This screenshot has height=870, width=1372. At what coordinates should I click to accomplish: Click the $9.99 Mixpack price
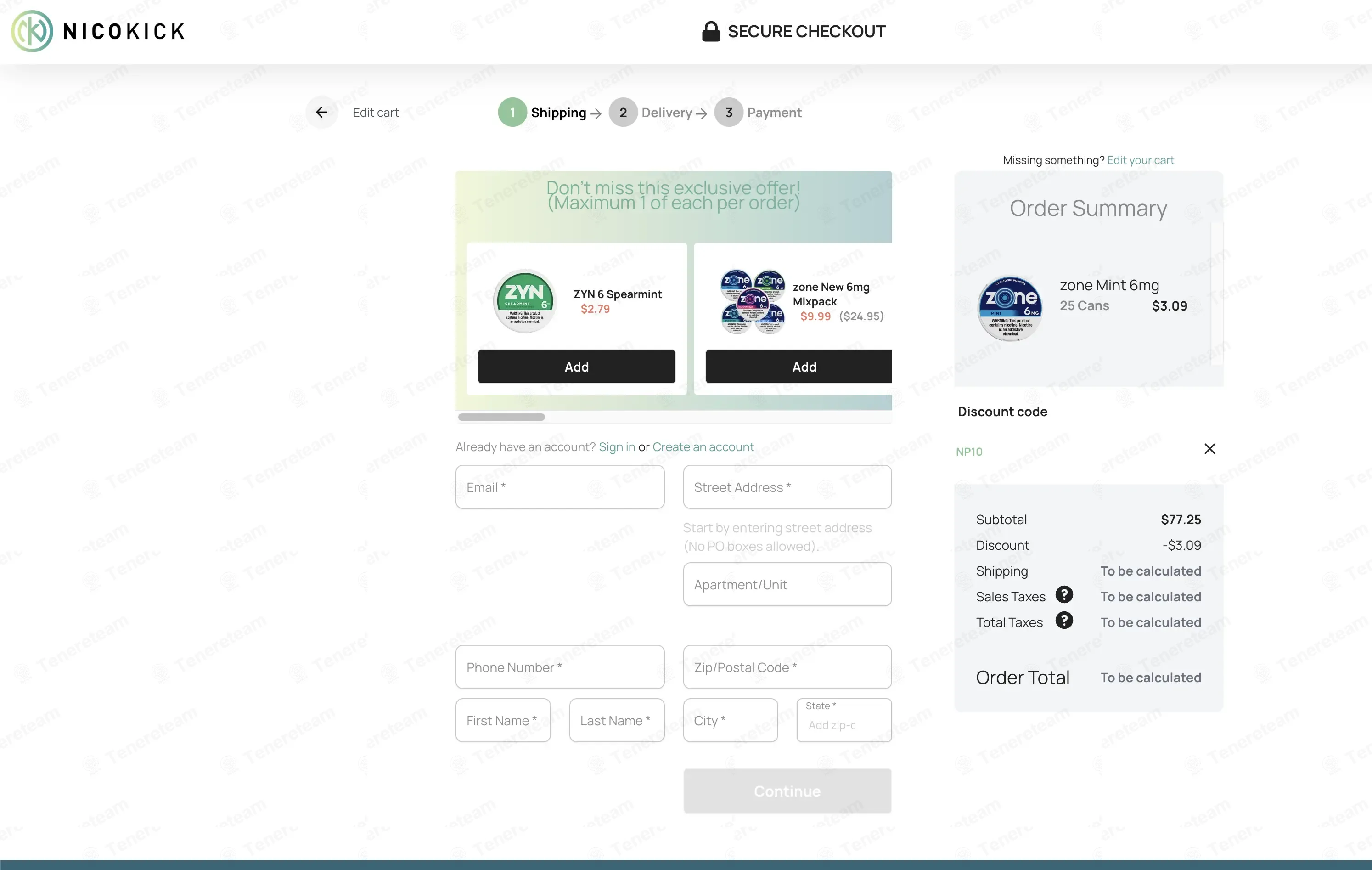815,316
